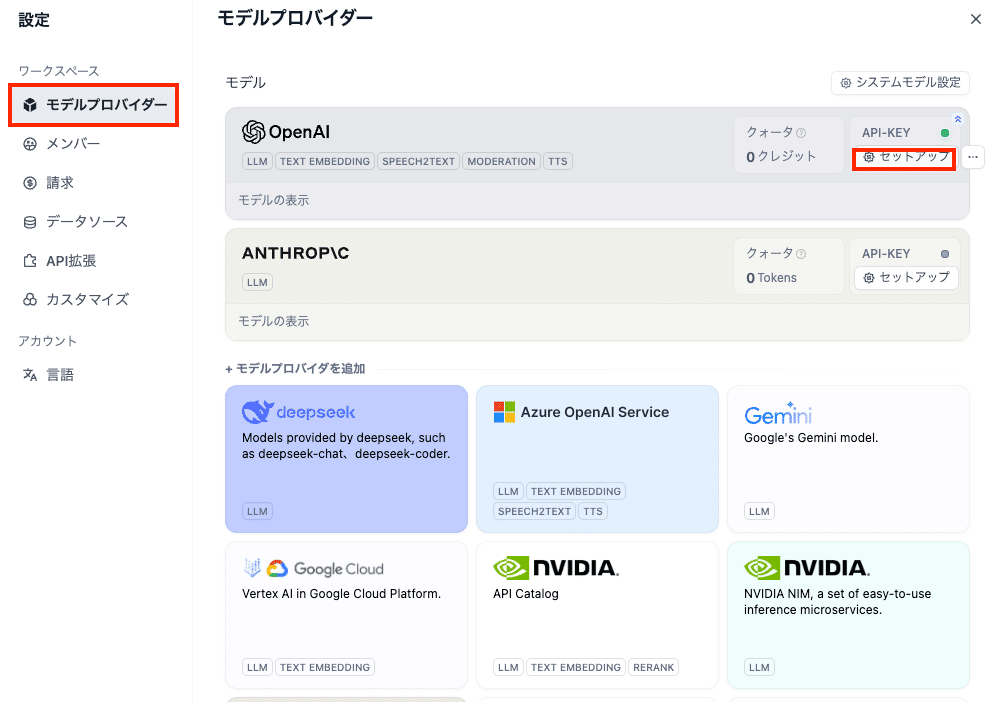Open OpenAI's more options (...) menu
The height and width of the screenshot is (702, 1001).
974,158
